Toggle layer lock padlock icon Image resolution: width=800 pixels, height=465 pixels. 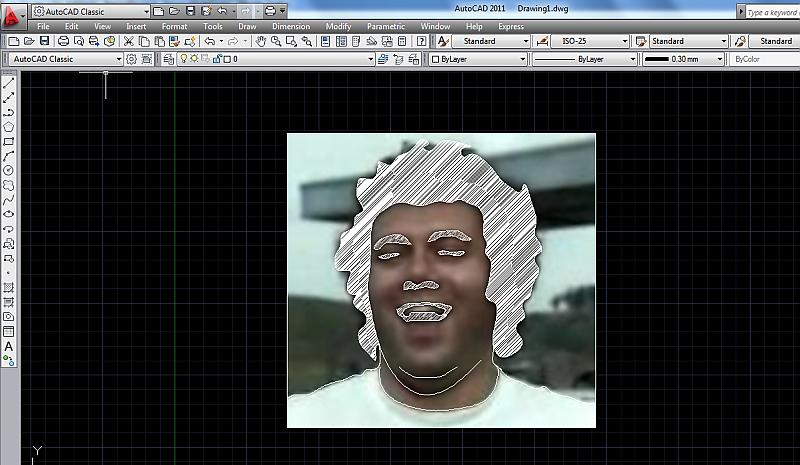pos(215,59)
